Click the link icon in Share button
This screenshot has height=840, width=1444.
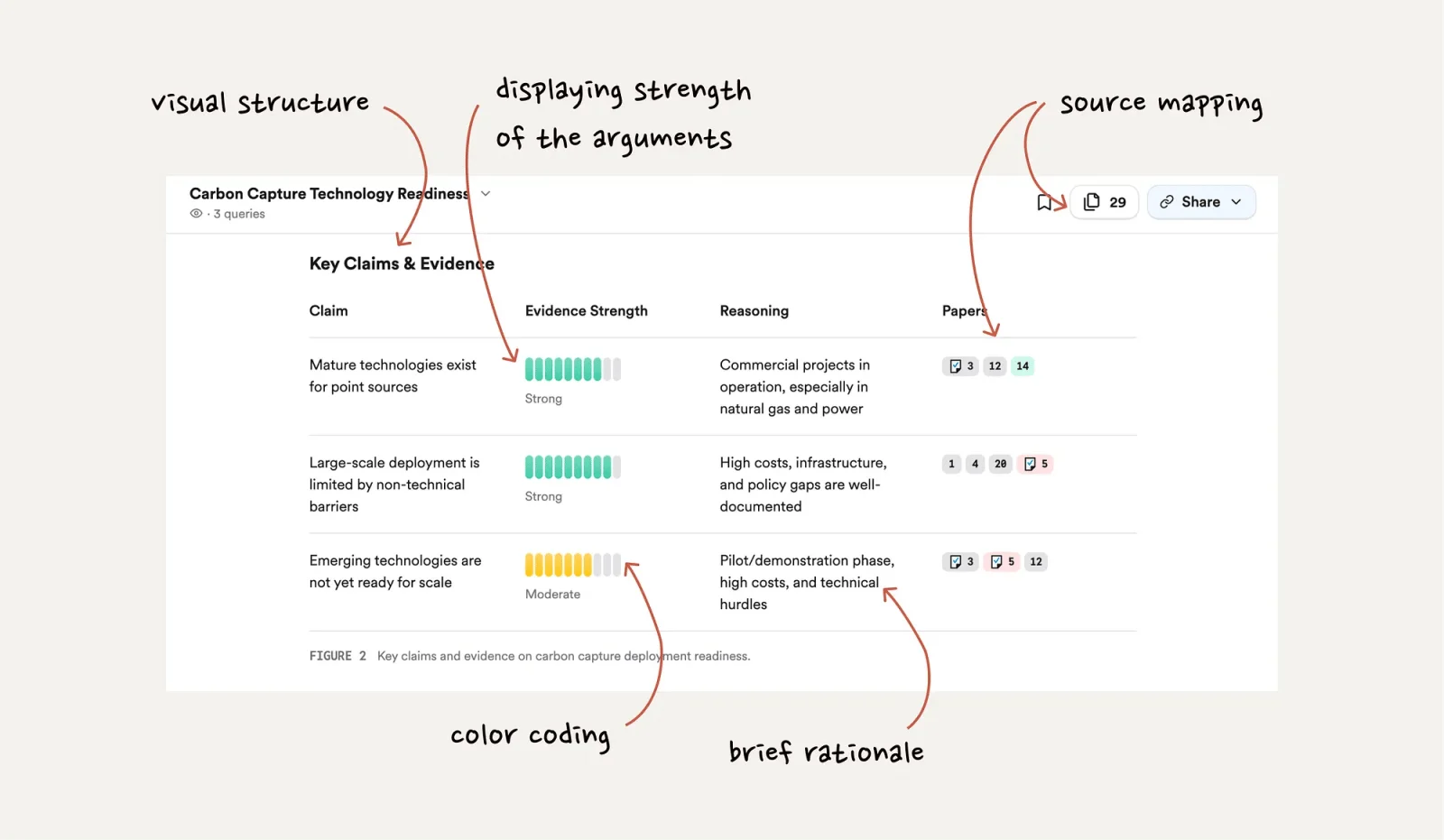(x=1167, y=202)
